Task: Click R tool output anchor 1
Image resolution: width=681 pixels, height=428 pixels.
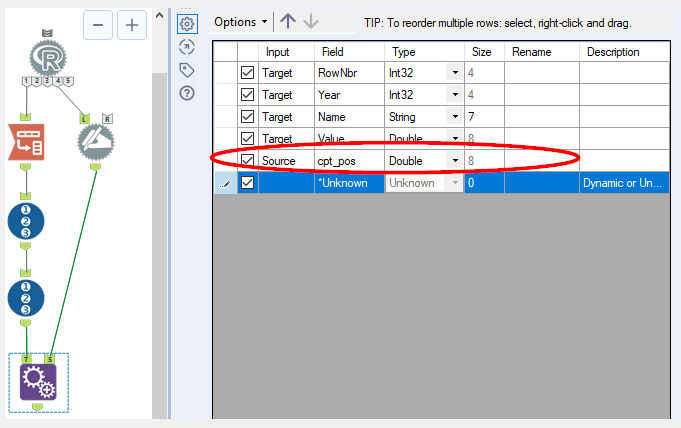Action: [26, 81]
